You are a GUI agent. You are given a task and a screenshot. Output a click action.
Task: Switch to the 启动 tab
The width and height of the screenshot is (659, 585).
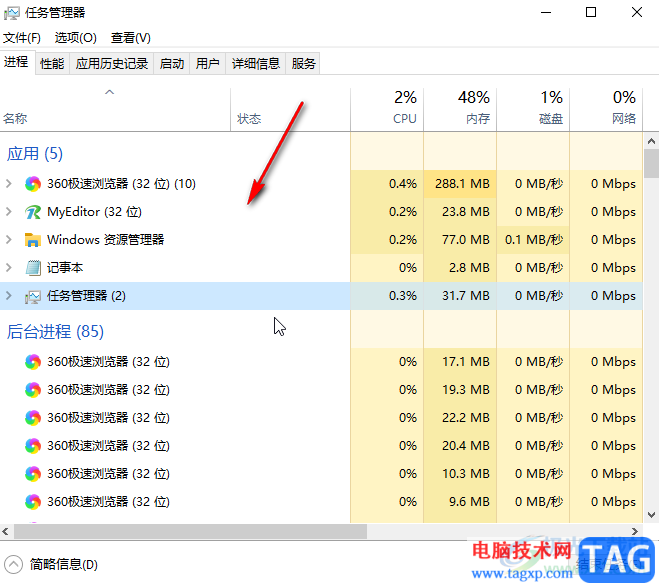[x=172, y=63]
